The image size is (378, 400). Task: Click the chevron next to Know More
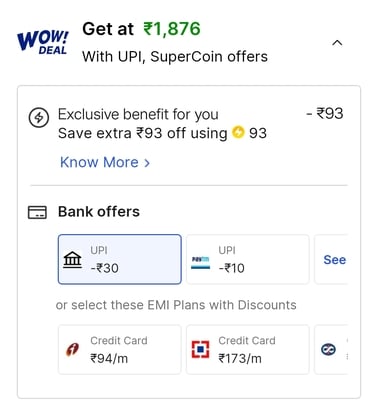pyautogui.click(x=147, y=163)
